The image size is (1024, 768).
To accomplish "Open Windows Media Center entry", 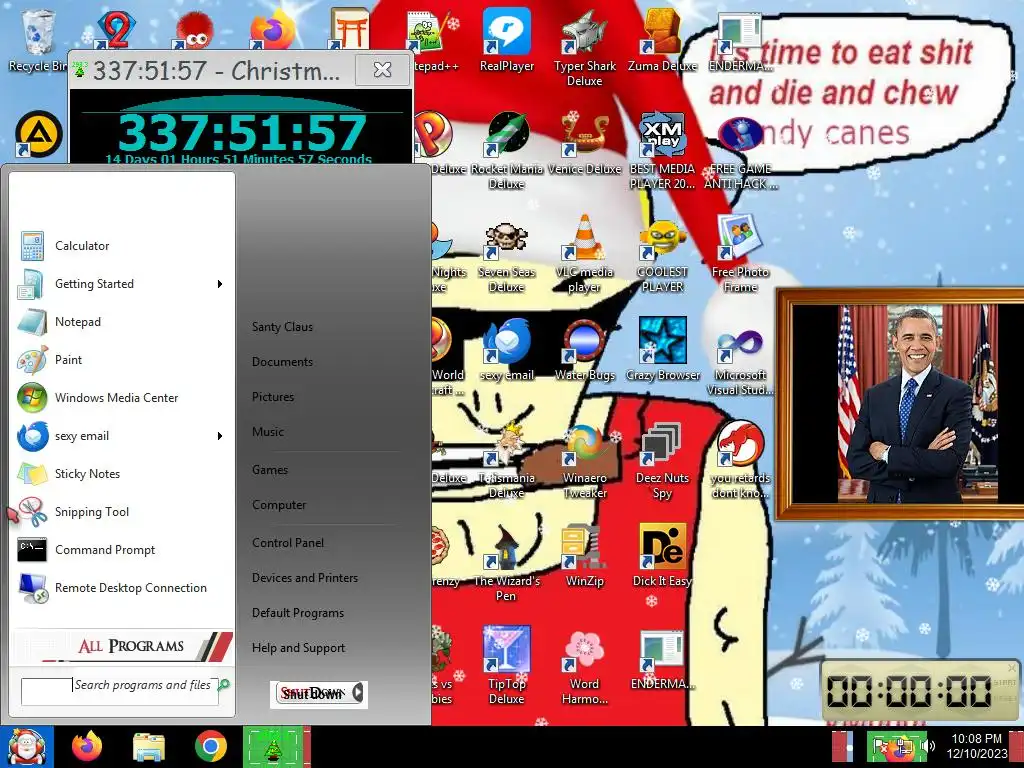I will pyautogui.click(x=121, y=398).
